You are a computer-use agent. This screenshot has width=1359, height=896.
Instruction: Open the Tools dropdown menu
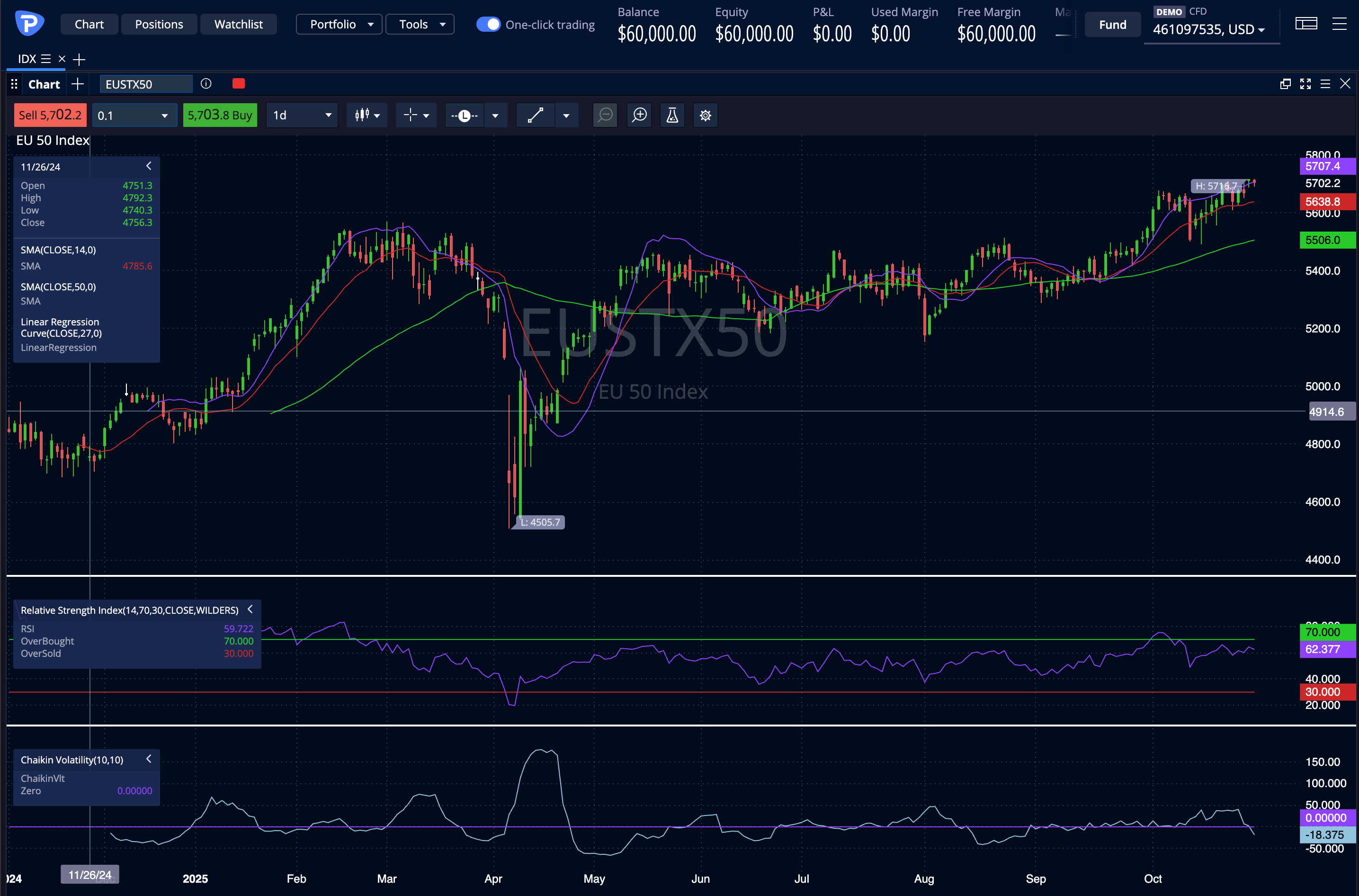419,24
